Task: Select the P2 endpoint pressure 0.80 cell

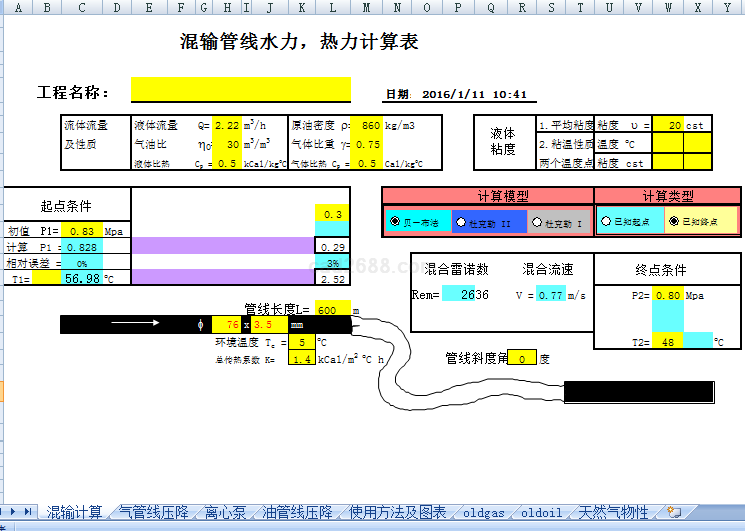Action: click(668, 295)
